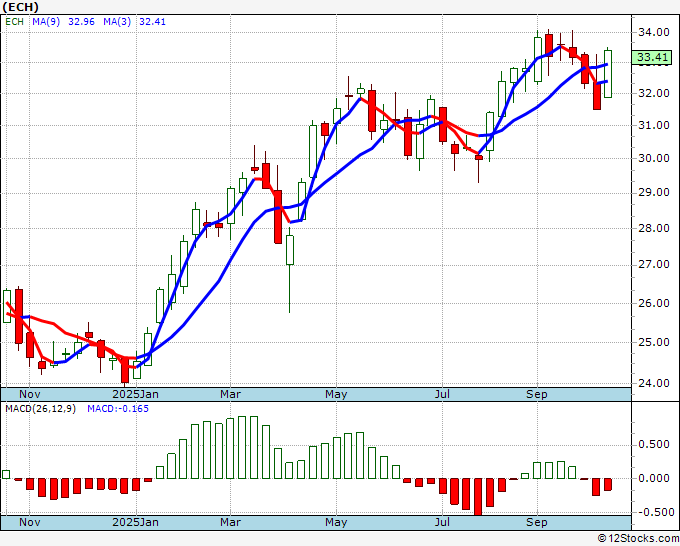Click the 31.00 price axis label

tap(653, 125)
